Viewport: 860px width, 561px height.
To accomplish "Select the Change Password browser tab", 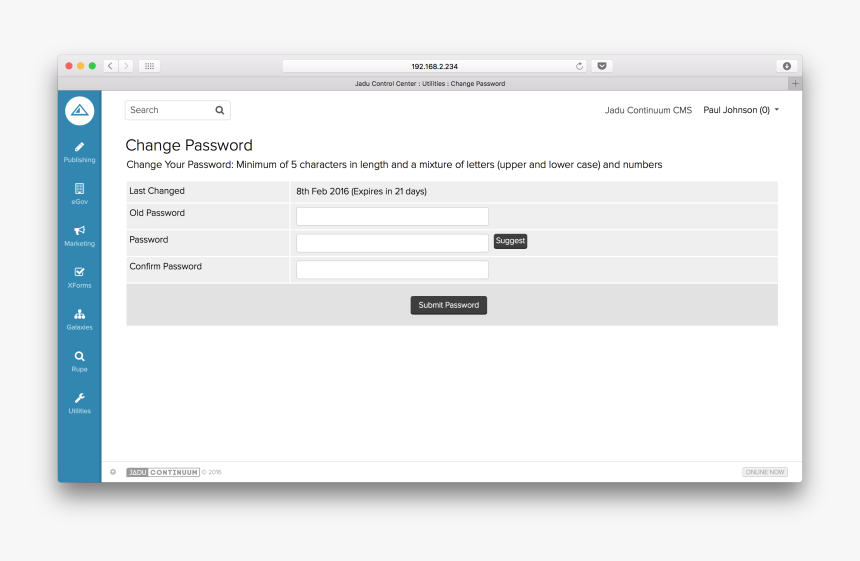I will pos(430,83).
